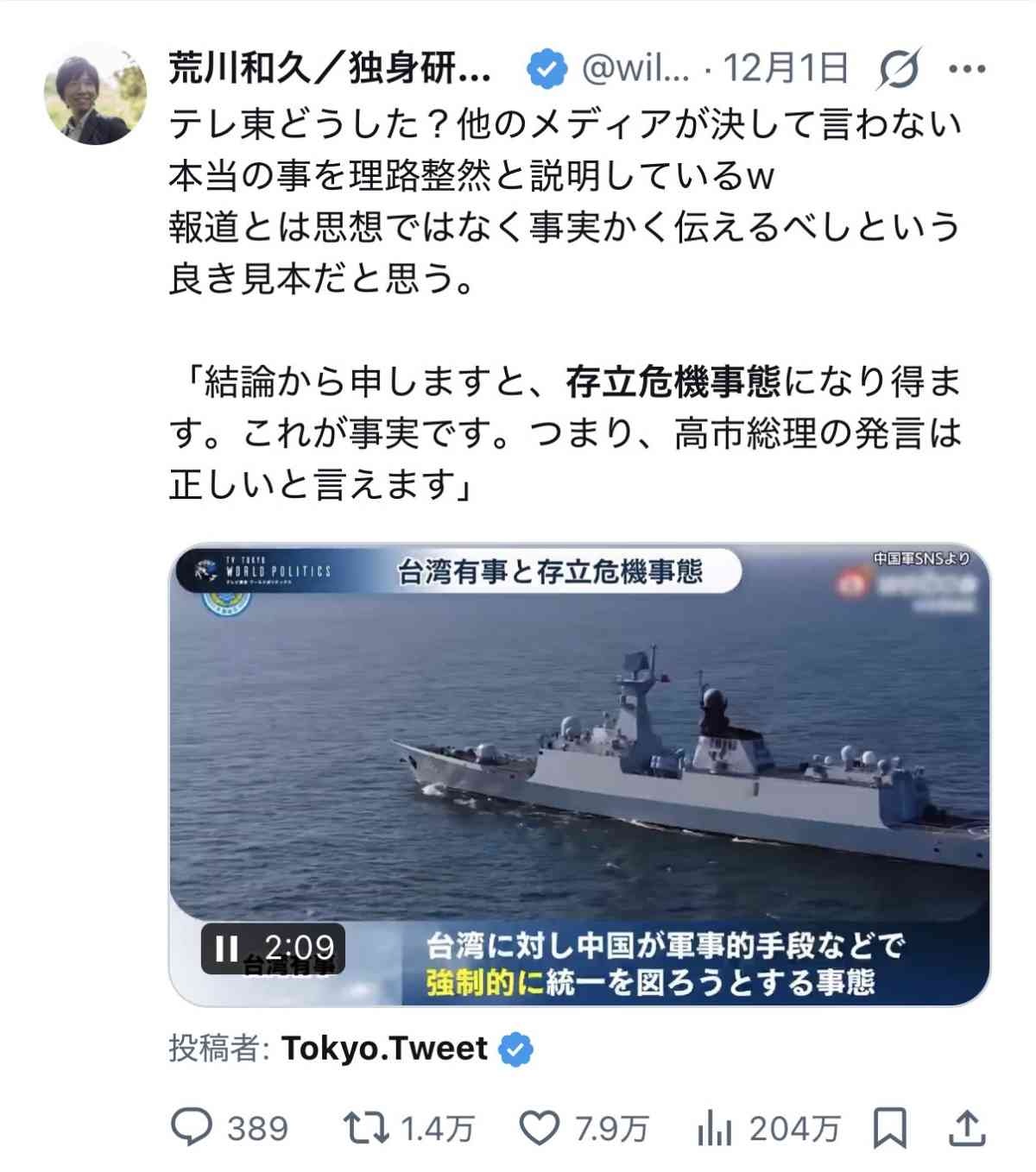This screenshot has height=1172, width=1036.
Task: Open the Grok slash-circle icon
Action: pos(898,68)
